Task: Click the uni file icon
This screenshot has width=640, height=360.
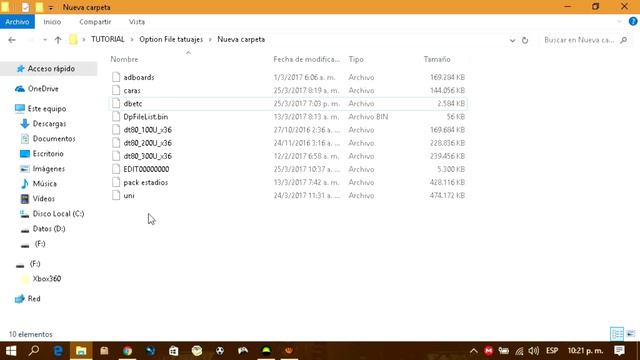Action: (x=116, y=195)
